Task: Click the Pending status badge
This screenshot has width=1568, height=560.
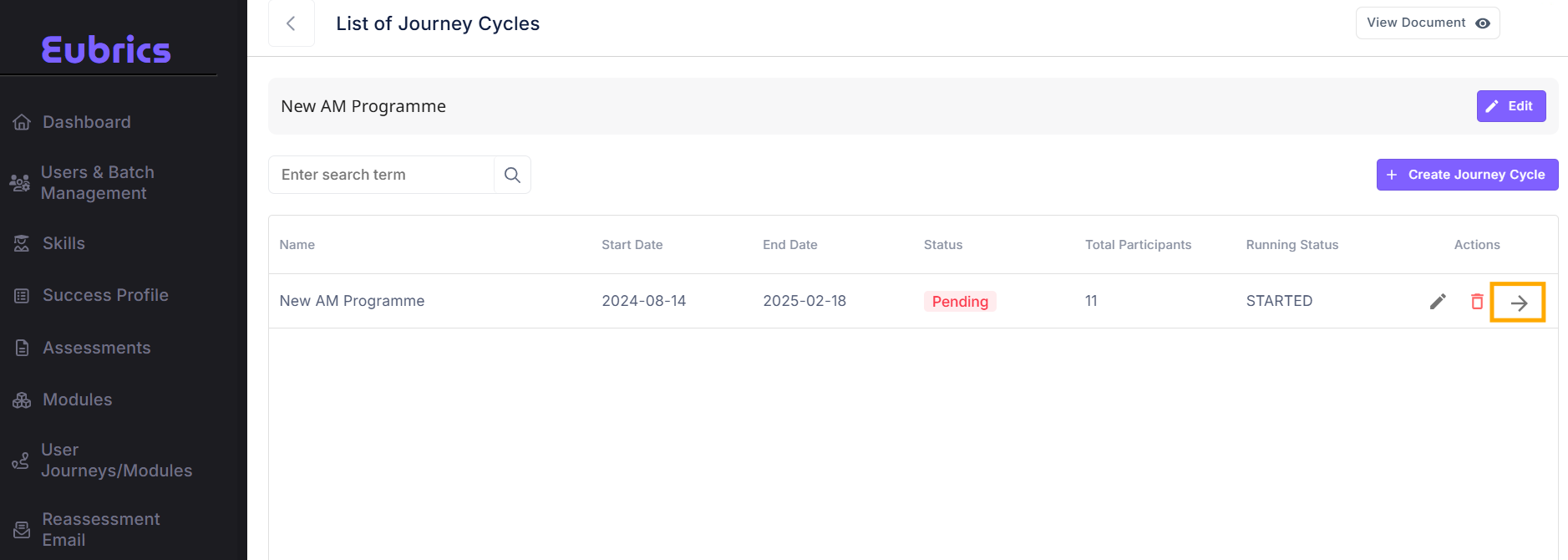Action: point(960,302)
